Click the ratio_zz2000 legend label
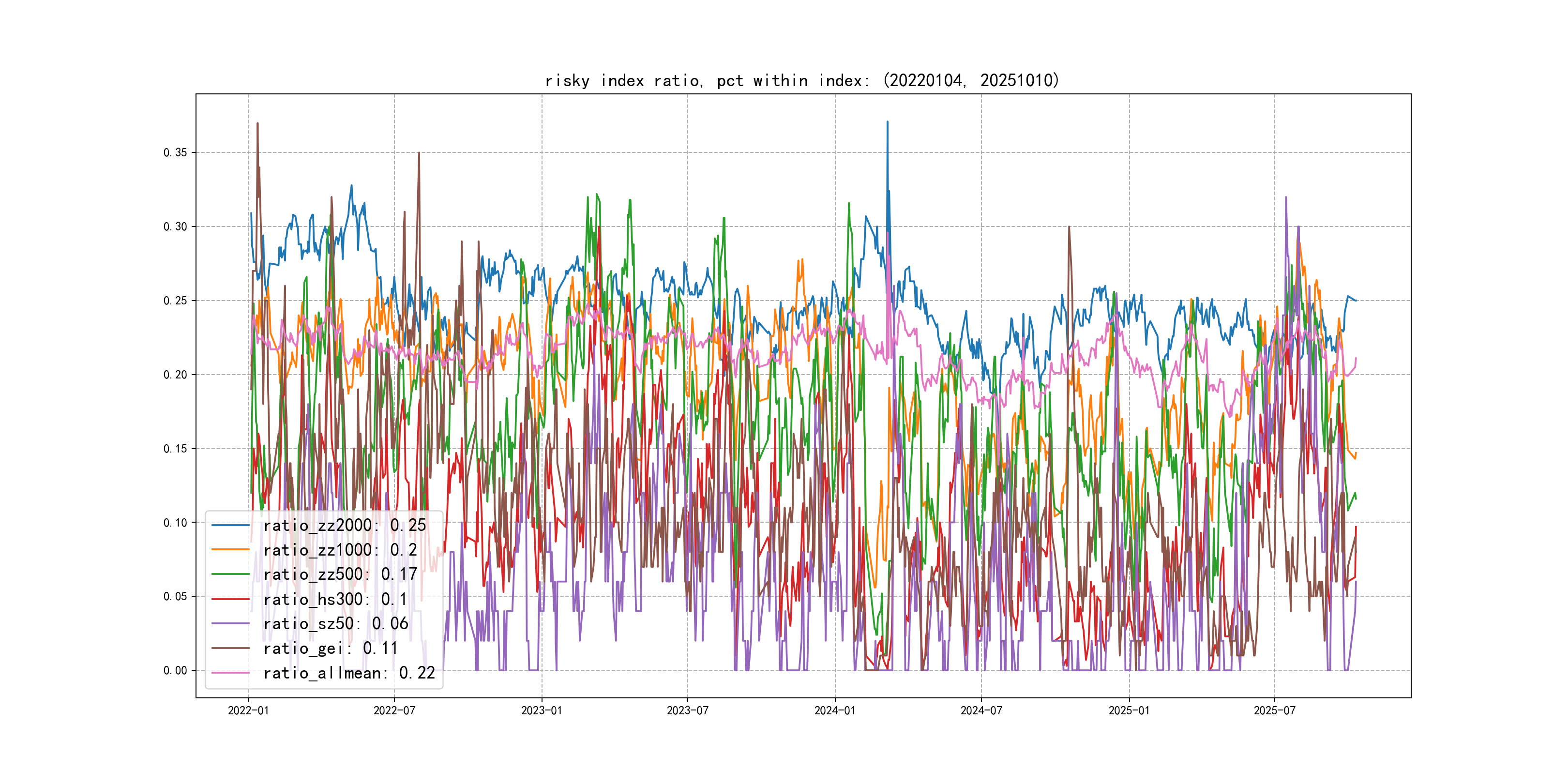1568x784 pixels. click(345, 525)
